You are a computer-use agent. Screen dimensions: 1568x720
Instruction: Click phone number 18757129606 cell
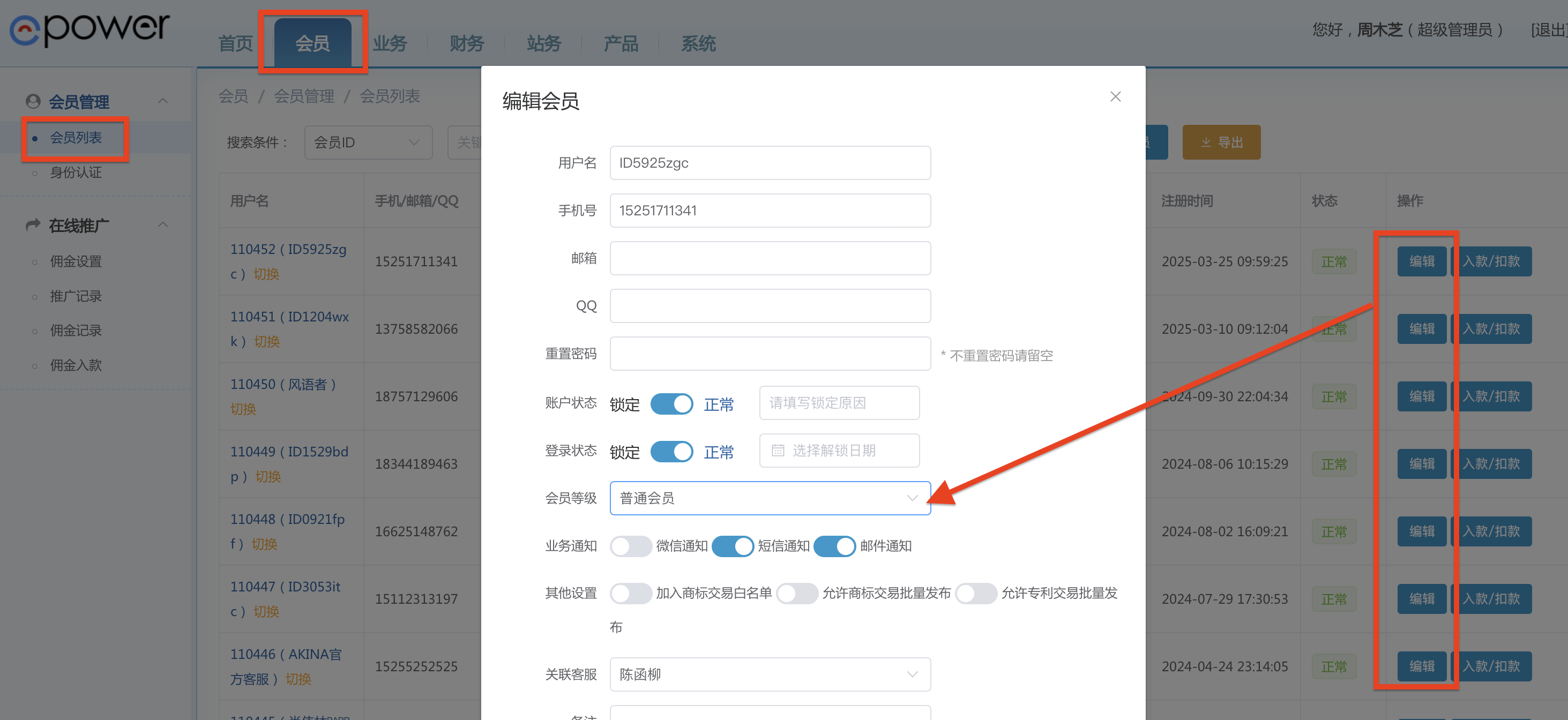tap(416, 397)
